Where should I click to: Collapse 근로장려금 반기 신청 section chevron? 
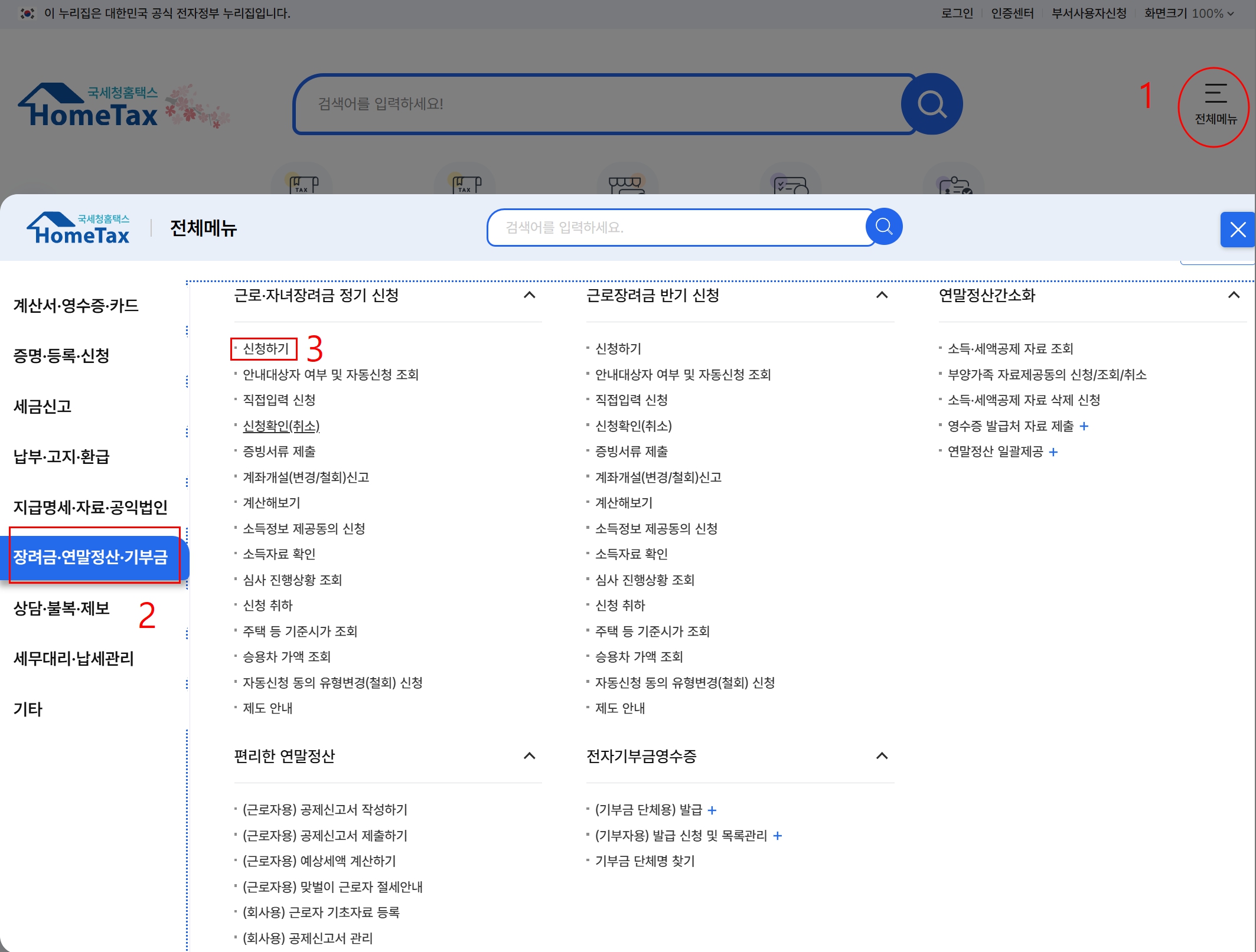coord(882,295)
